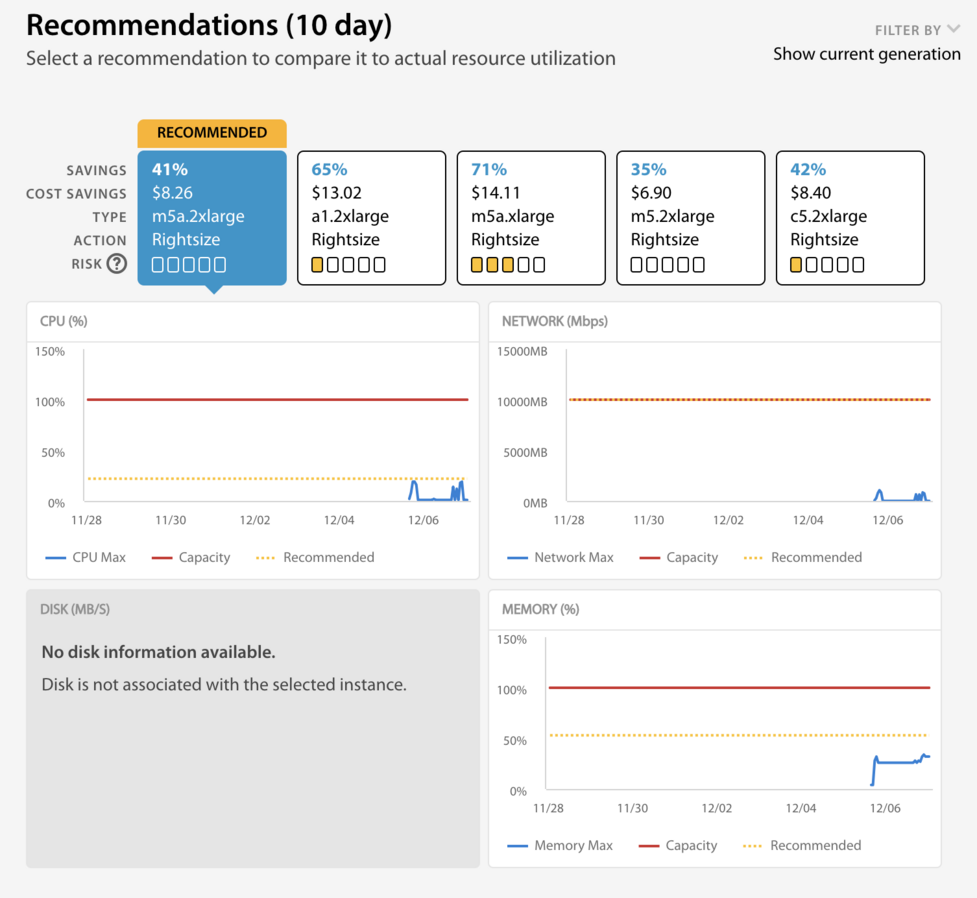Select the m5a.xlarge recommendation card
The height and width of the screenshot is (898, 977).
[531, 217]
